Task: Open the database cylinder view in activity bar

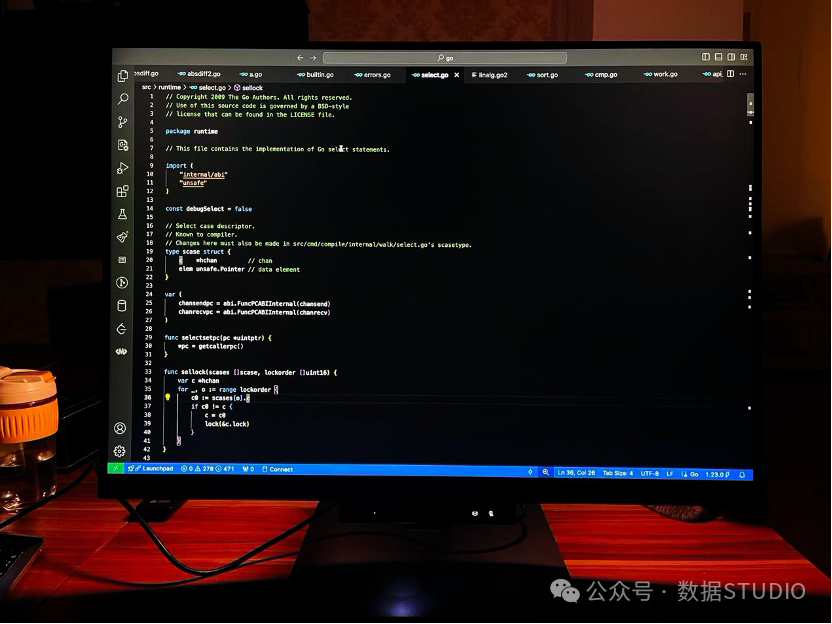Action: (122, 306)
